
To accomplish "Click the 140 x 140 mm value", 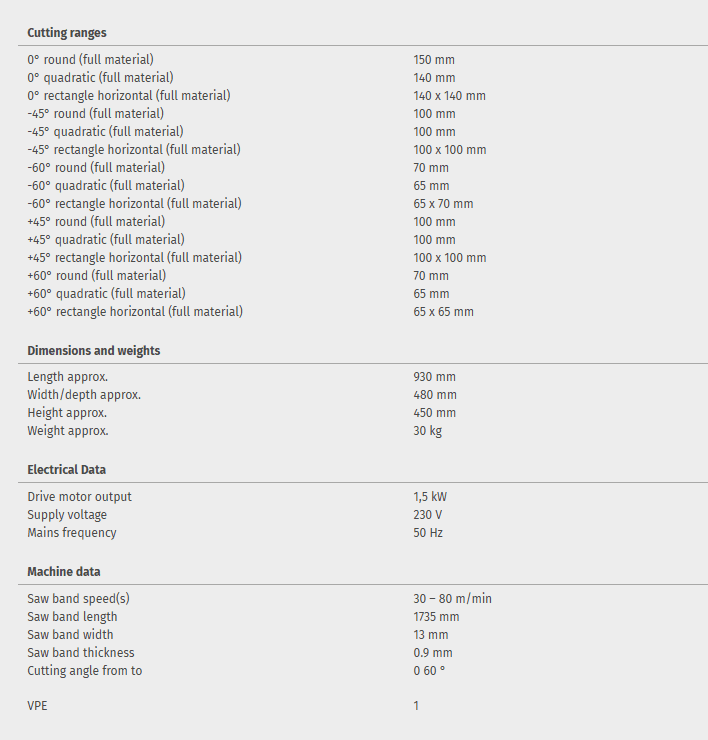I will (450, 96).
